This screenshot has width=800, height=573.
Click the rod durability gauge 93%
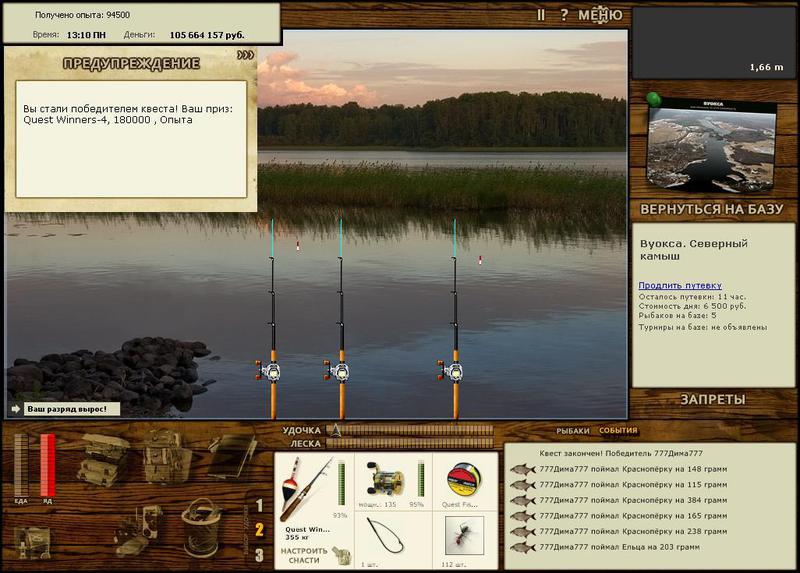pyautogui.click(x=342, y=483)
